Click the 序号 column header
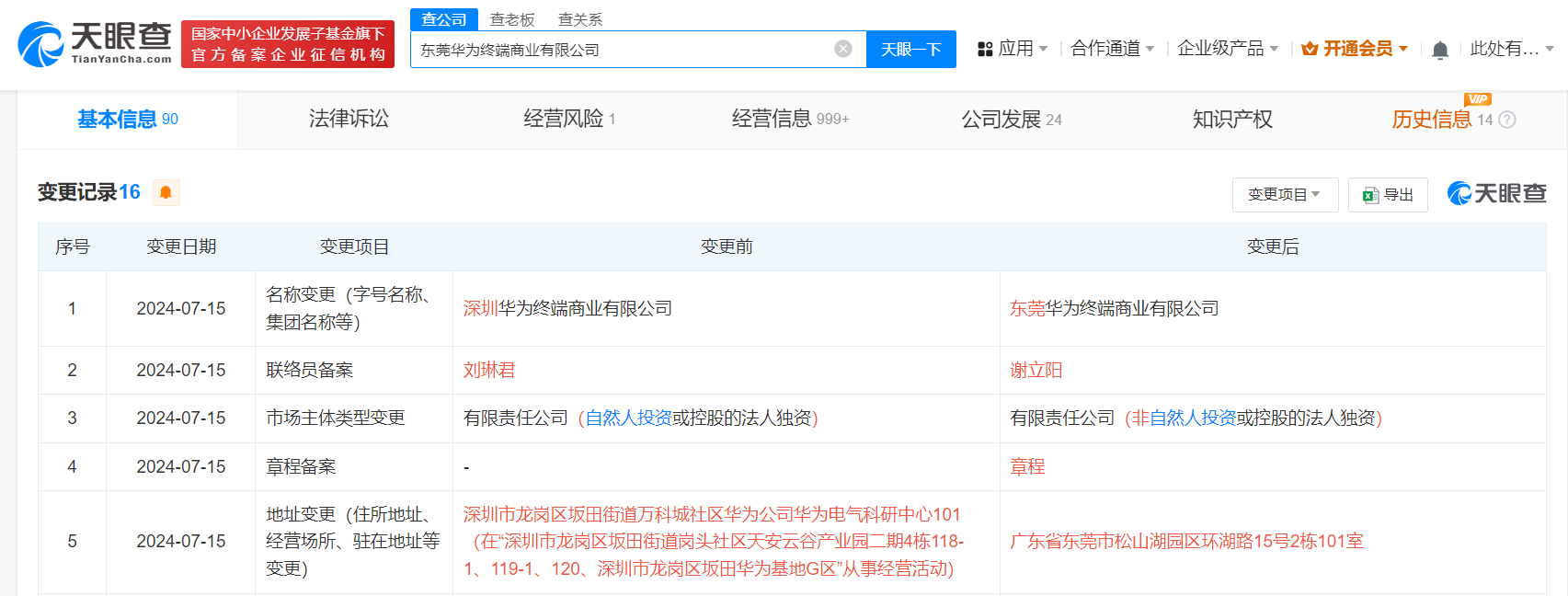Viewport: 1568px width, 596px height. [73, 246]
